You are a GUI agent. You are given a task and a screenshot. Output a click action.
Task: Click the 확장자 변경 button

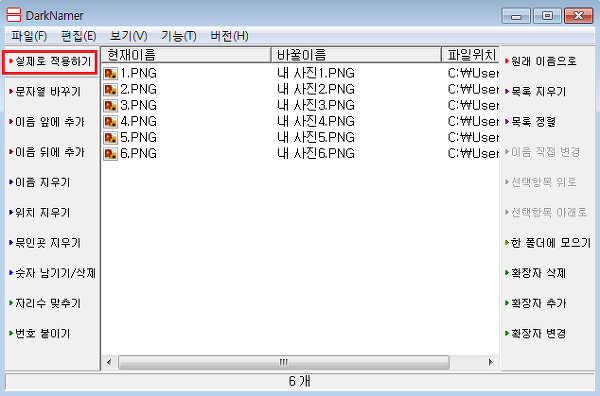tap(535, 333)
